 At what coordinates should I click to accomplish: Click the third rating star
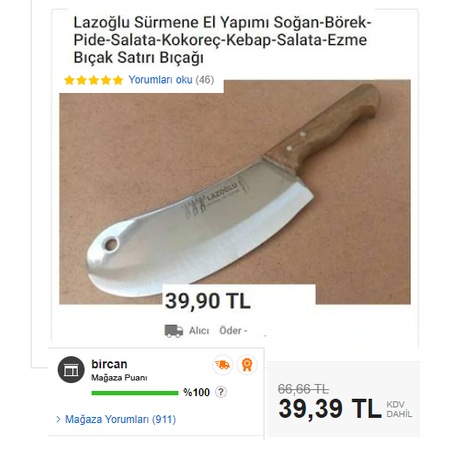coord(94,80)
